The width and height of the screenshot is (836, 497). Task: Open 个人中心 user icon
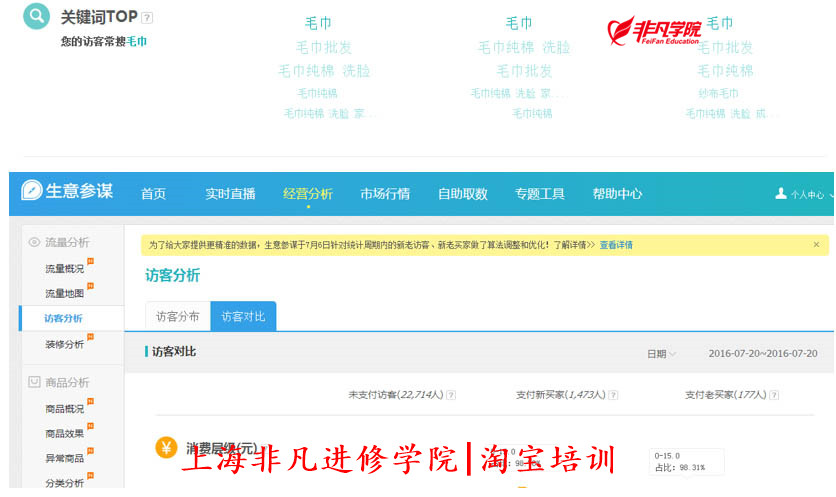click(781, 193)
